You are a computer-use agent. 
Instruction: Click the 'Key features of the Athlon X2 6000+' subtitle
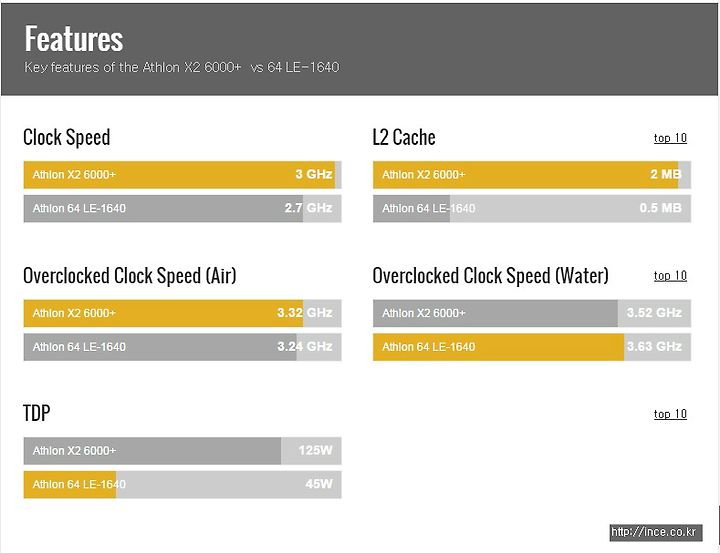[182, 67]
